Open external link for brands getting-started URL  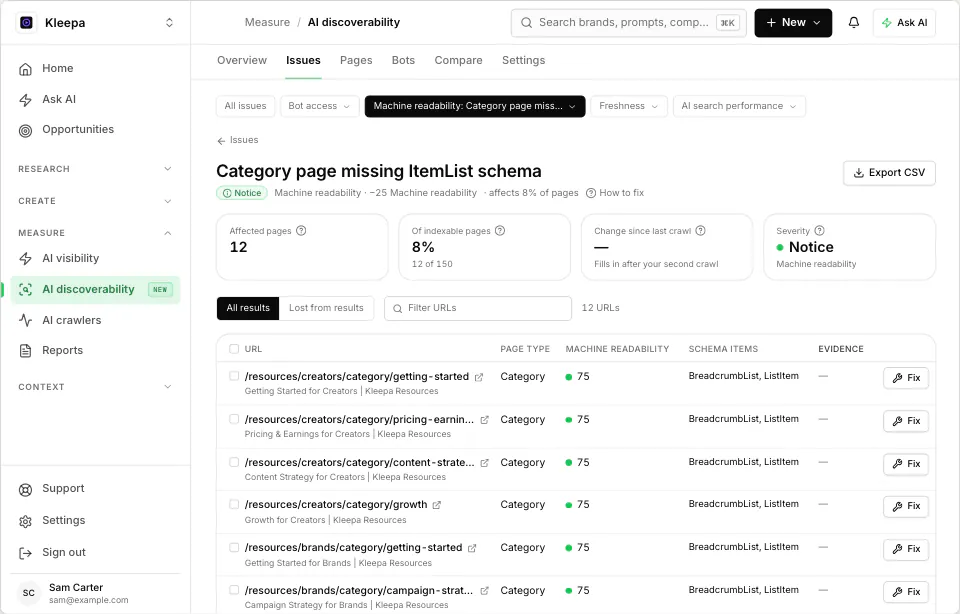click(x=472, y=548)
